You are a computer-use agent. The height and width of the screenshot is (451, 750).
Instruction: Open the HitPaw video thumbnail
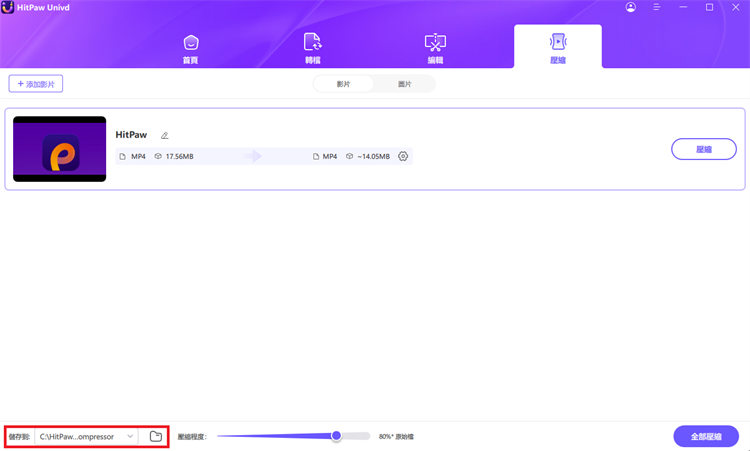[x=60, y=149]
